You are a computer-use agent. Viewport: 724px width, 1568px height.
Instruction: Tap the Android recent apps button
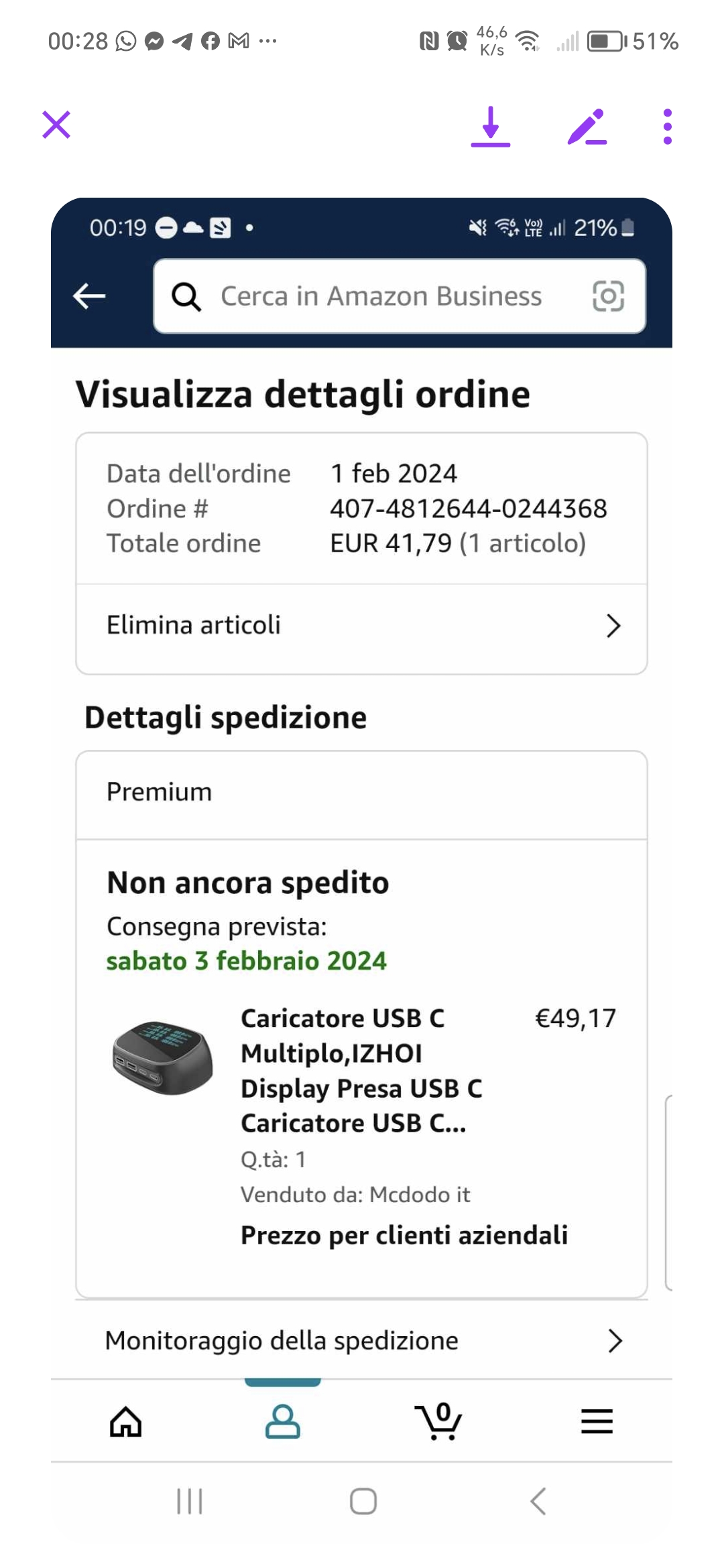190,1501
